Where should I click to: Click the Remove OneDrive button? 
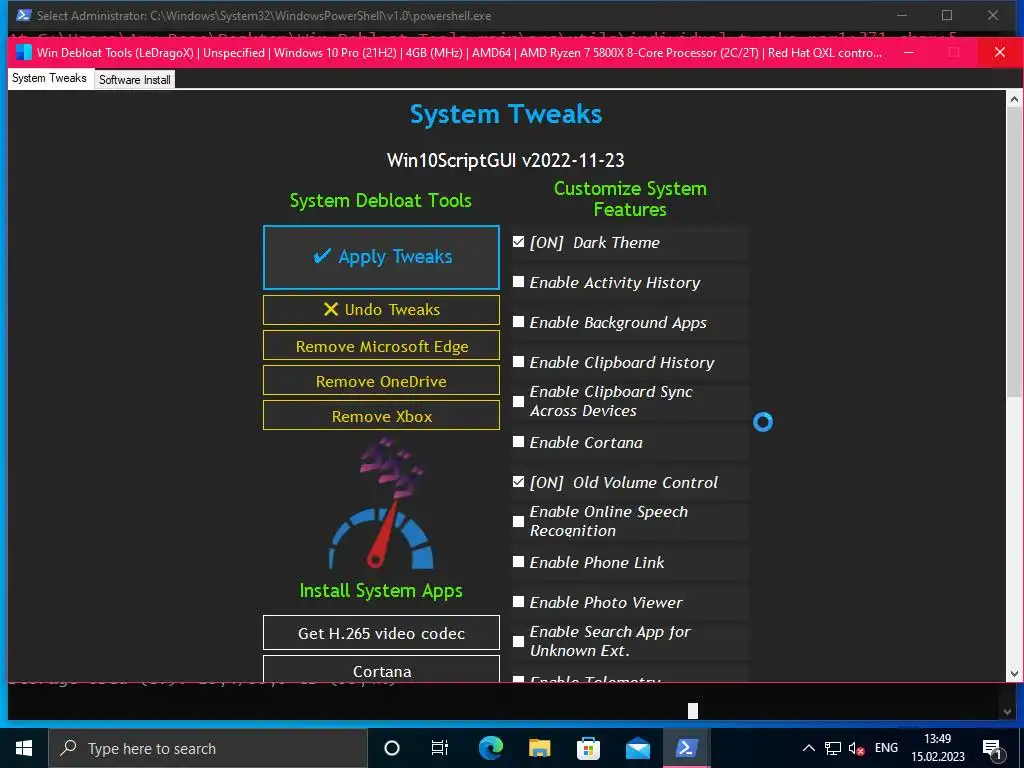[381, 381]
